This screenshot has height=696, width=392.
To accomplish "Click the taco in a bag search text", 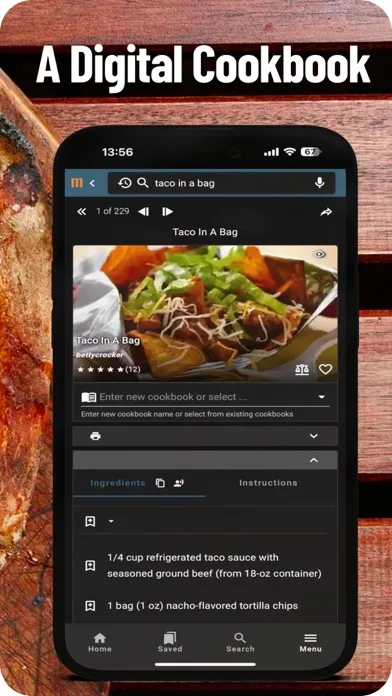I will (185, 183).
